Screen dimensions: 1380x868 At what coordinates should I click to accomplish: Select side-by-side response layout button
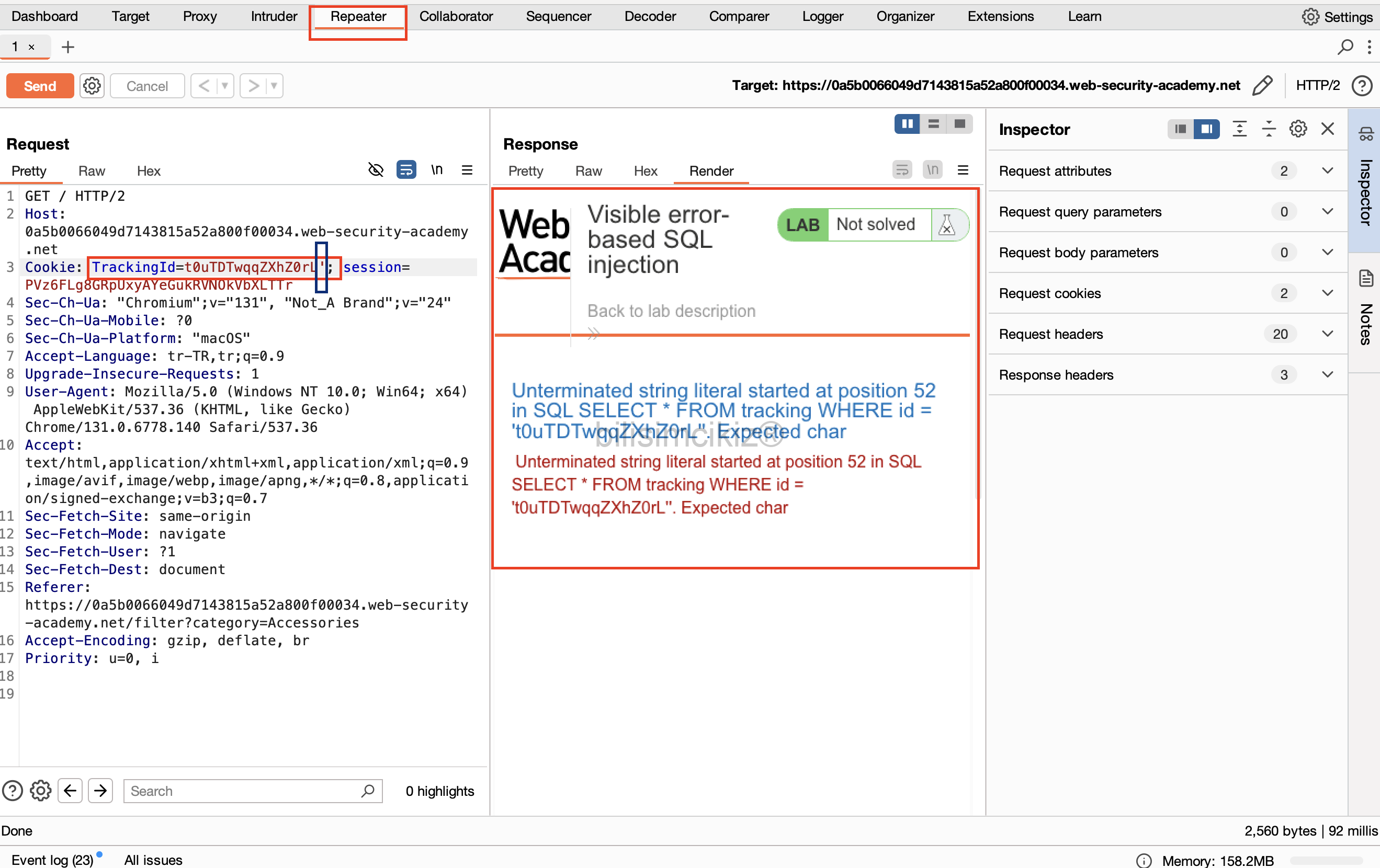click(907, 124)
